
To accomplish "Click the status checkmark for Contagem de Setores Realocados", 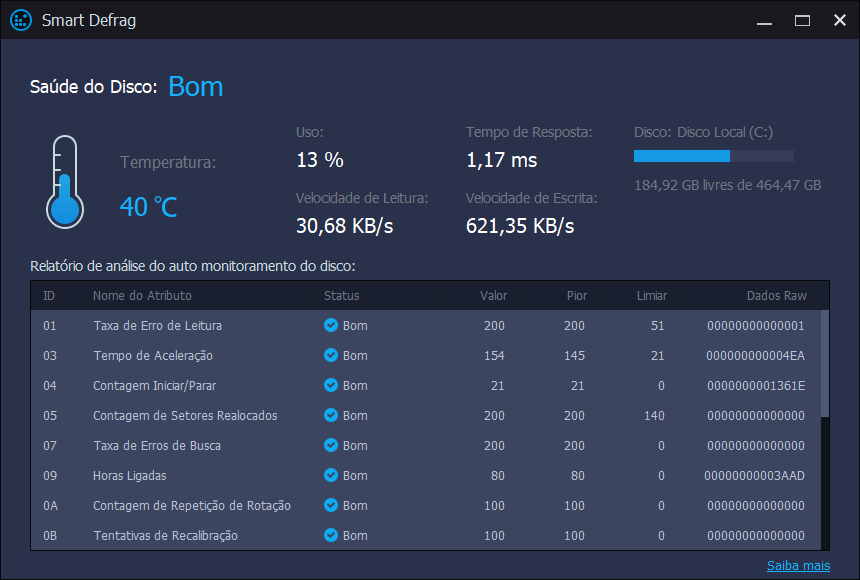I will [331, 415].
